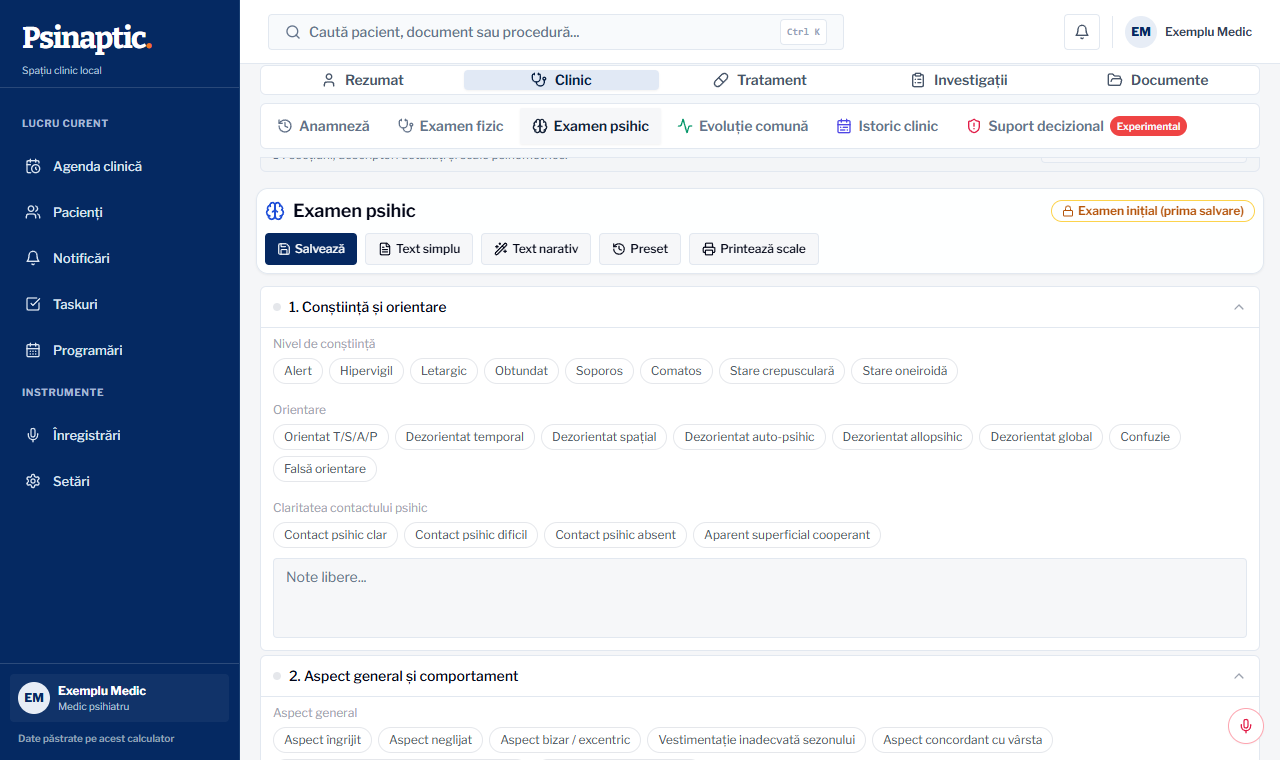The width and height of the screenshot is (1280, 760).
Task: Switch to the Rezumat tab
Action: [x=362, y=80]
